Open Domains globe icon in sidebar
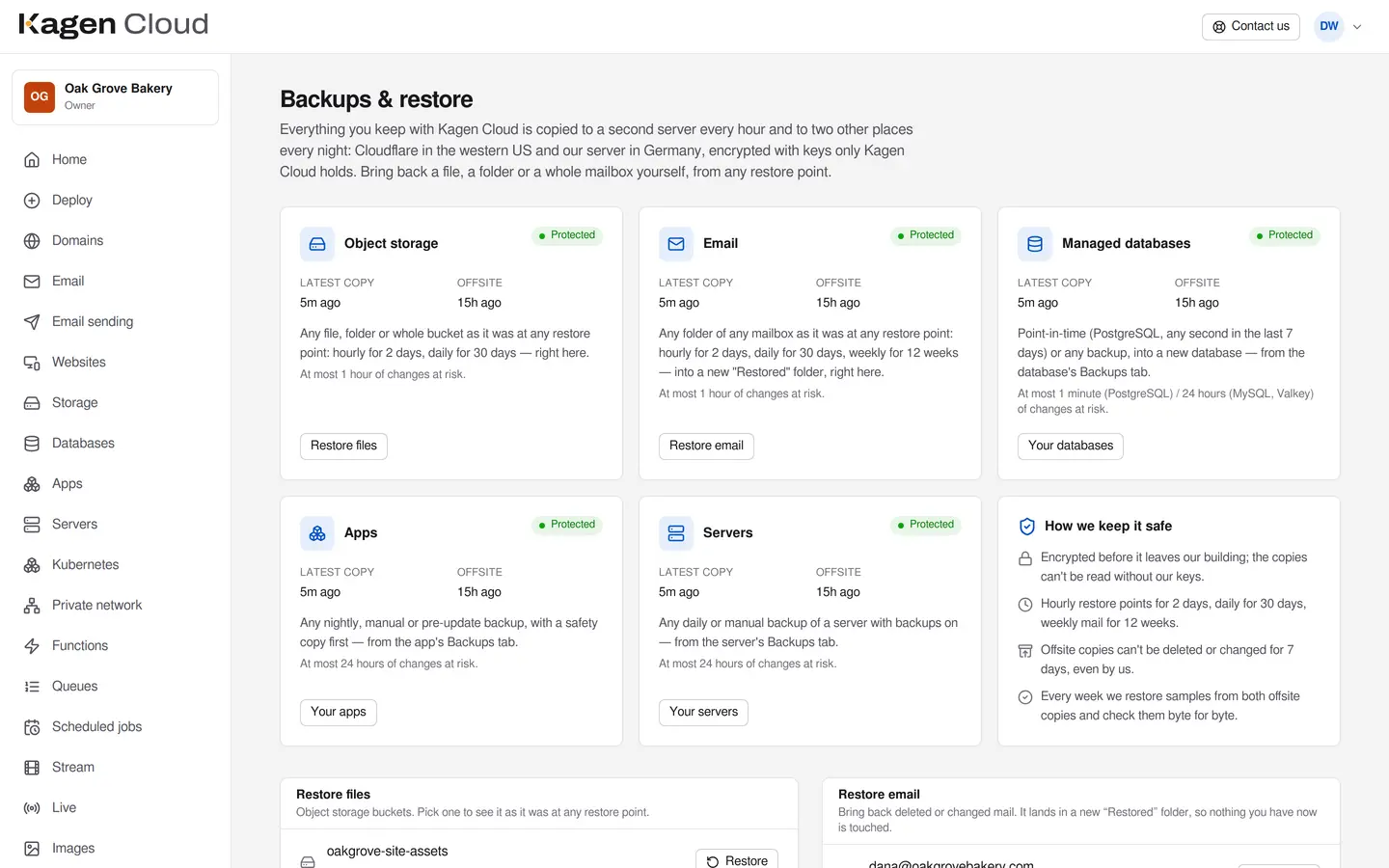 pyautogui.click(x=32, y=241)
